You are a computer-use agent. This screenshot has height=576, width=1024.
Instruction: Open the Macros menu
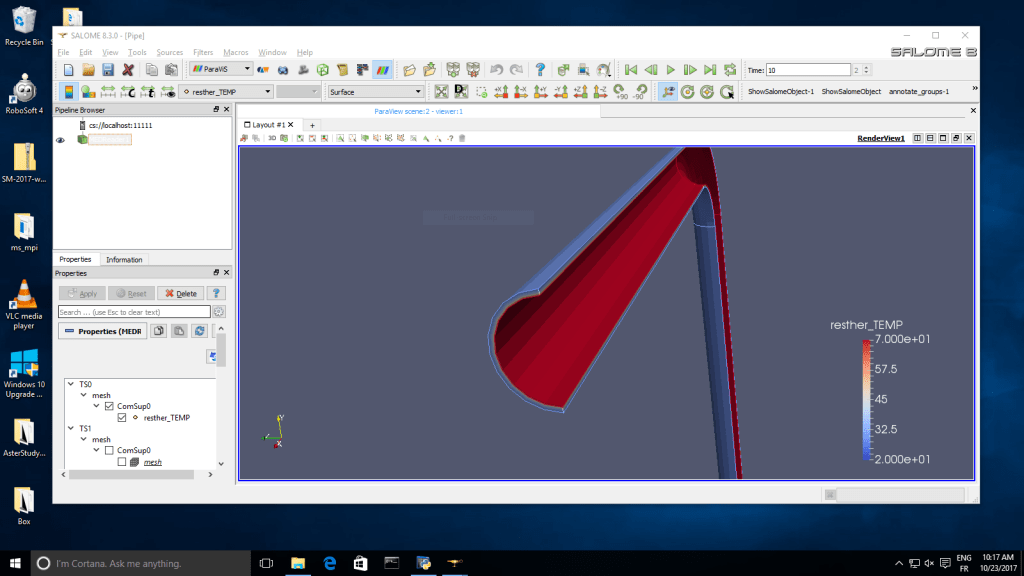236,52
